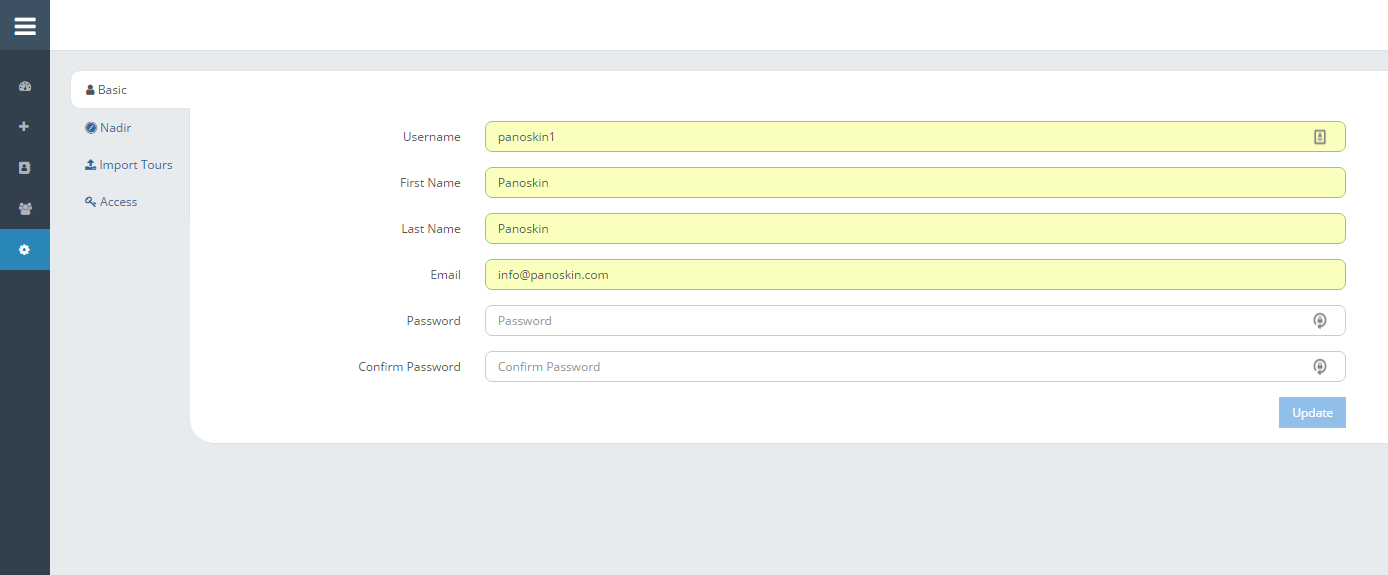
Task: Click the plus icon in sidebar
Action: click(25, 127)
